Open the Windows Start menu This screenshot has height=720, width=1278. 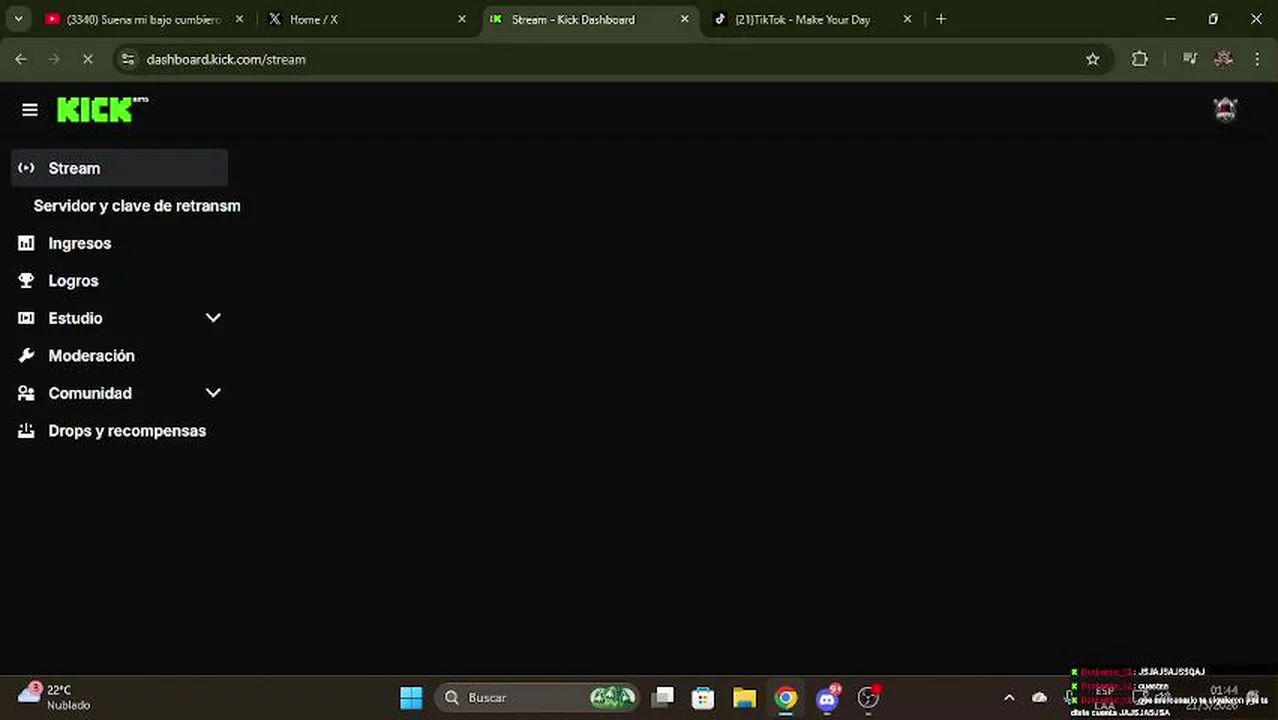(x=411, y=698)
